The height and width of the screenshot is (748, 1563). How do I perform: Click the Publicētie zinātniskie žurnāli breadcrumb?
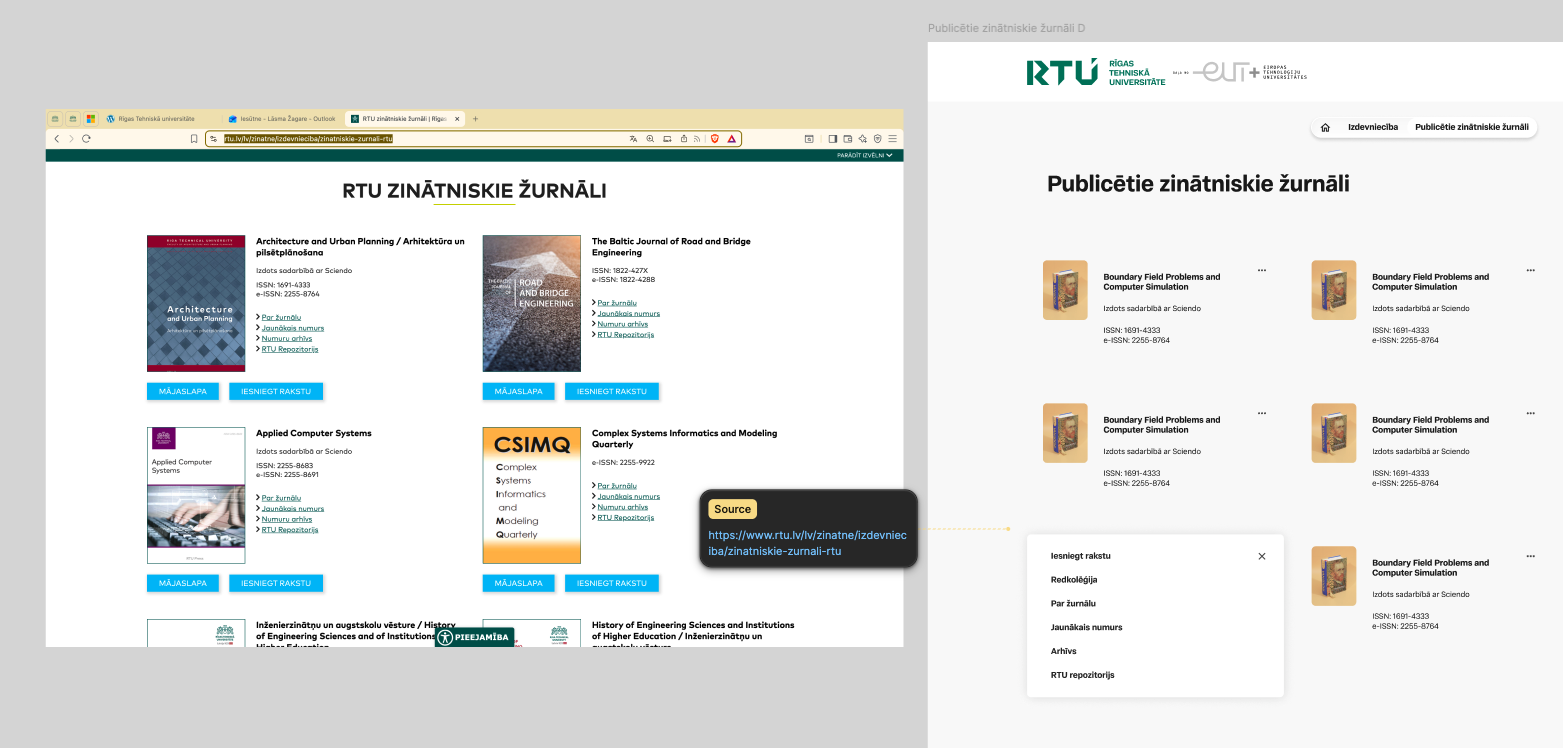point(1472,128)
